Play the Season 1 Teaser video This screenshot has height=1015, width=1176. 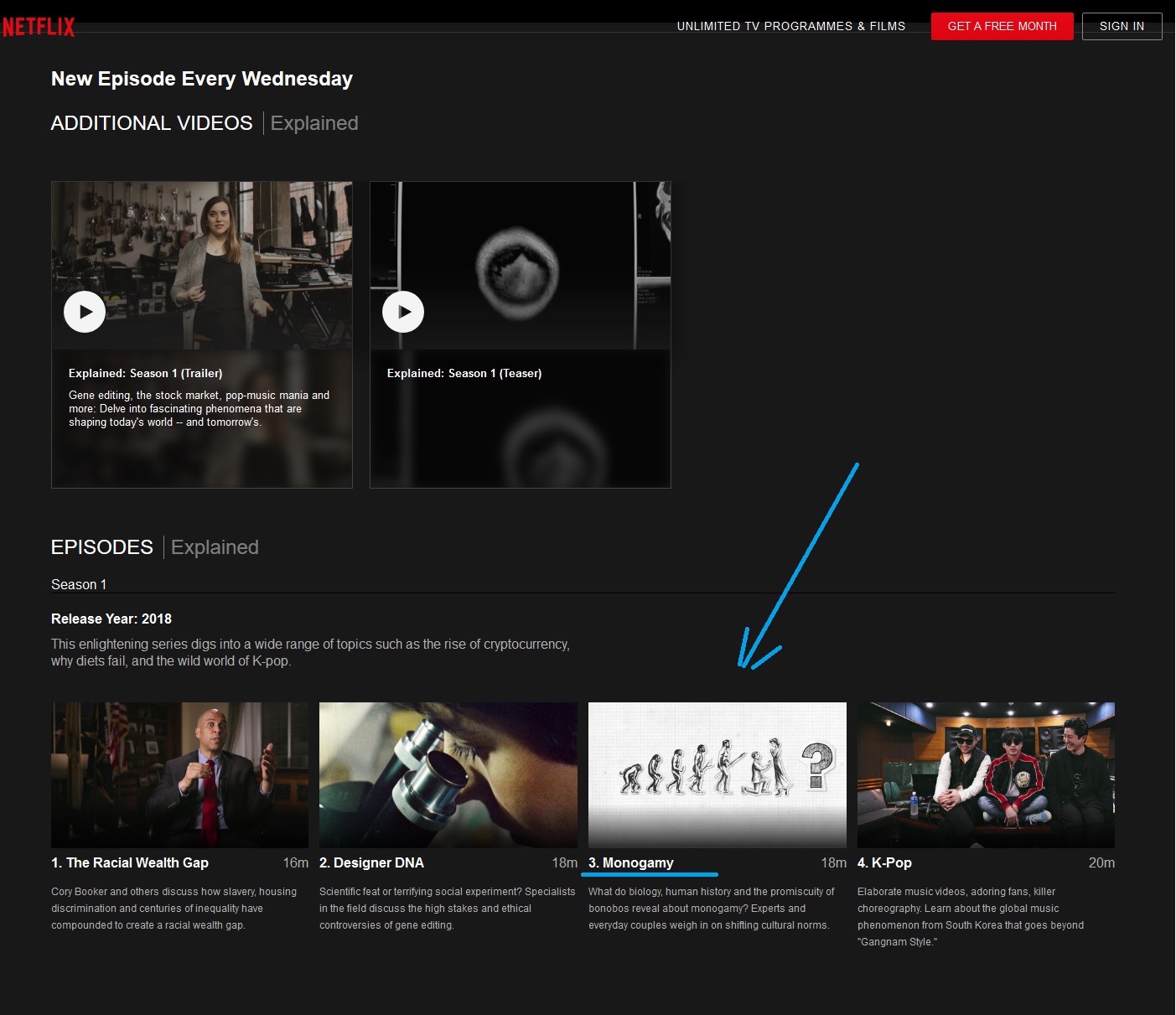point(403,312)
